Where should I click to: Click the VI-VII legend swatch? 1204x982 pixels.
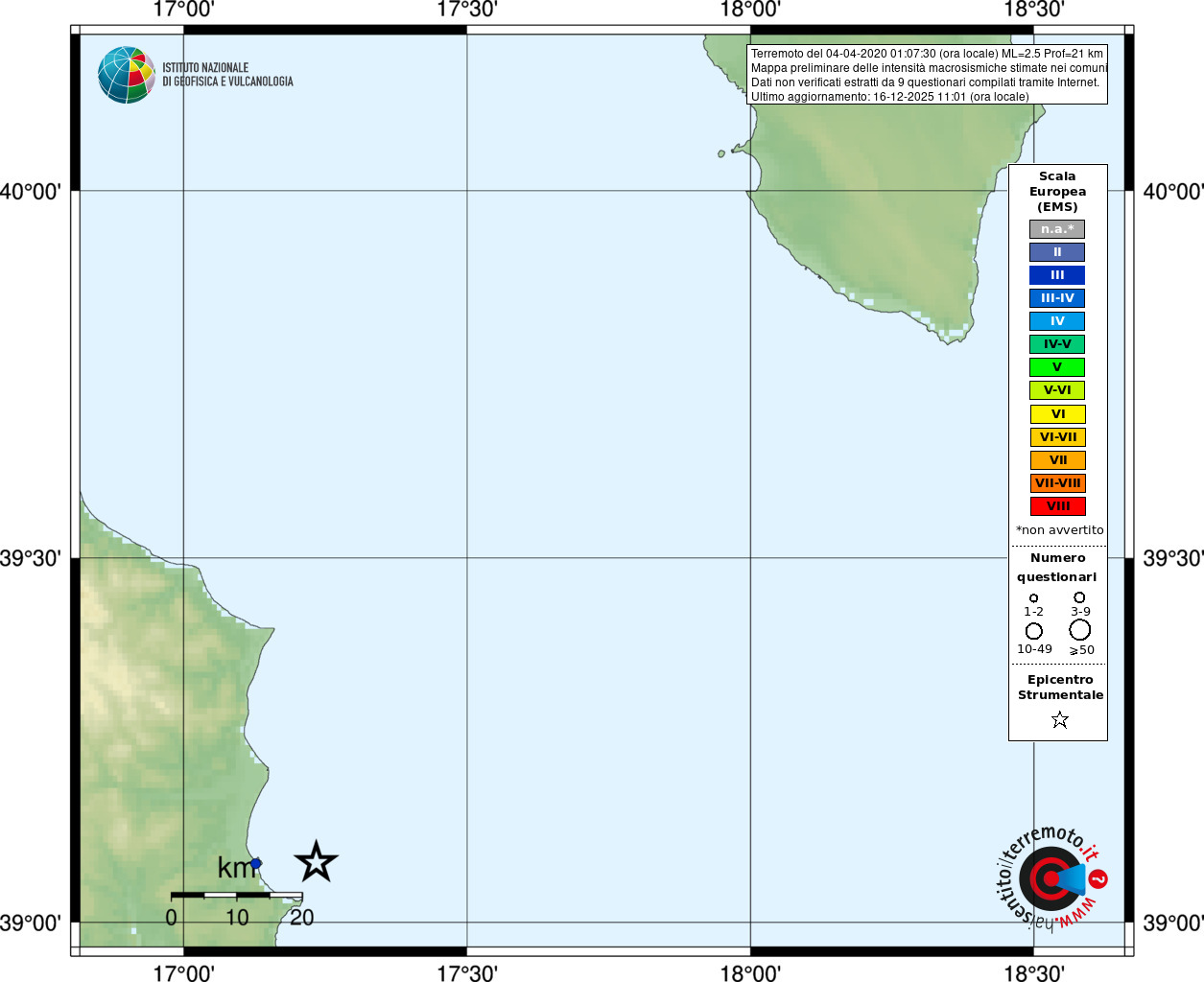(1058, 437)
